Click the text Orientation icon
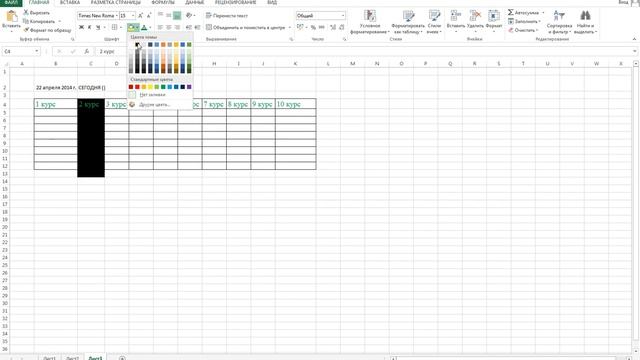The image size is (640, 360). point(189,16)
